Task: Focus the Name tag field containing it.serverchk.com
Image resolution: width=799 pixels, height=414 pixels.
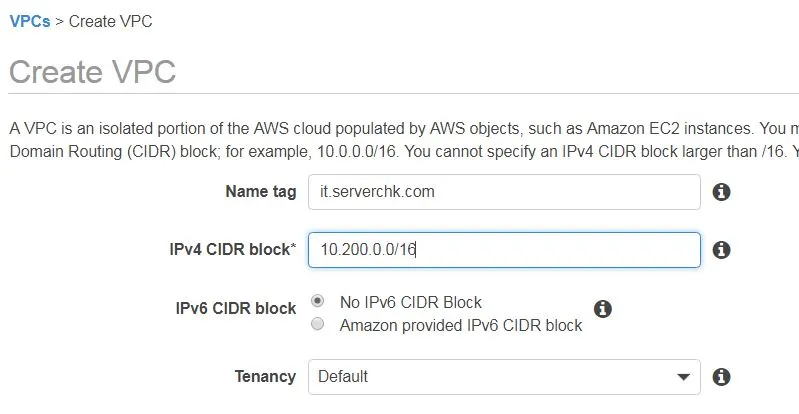Action: [504, 192]
